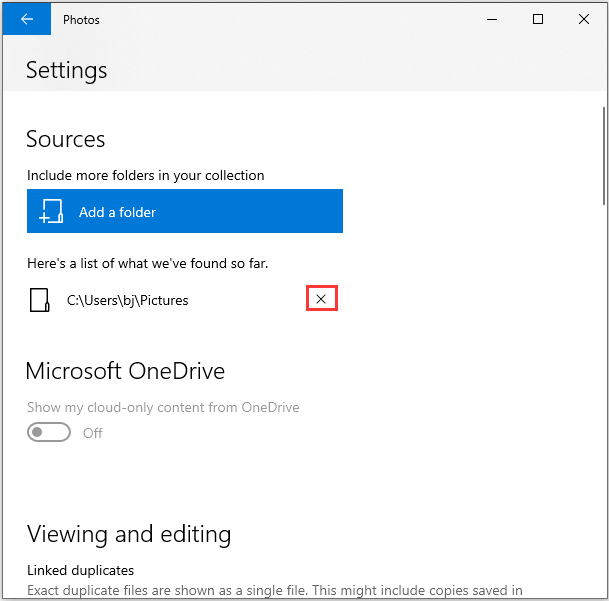609x601 pixels.
Task: Click the Microsoft OneDrive section heading
Action: (125, 371)
